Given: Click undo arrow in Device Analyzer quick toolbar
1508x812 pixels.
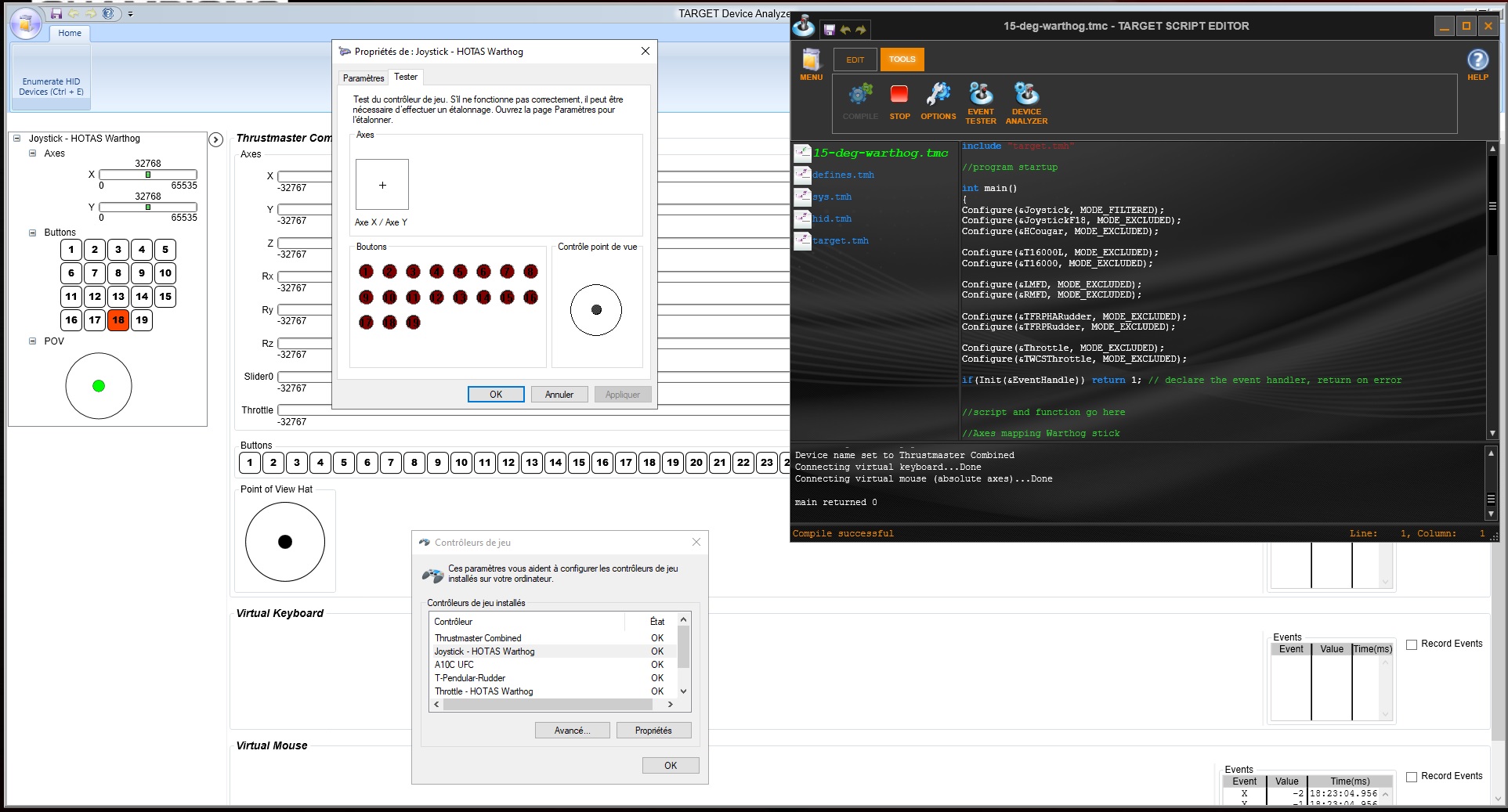Looking at the screenshot, I should click(x=74, y=13).
